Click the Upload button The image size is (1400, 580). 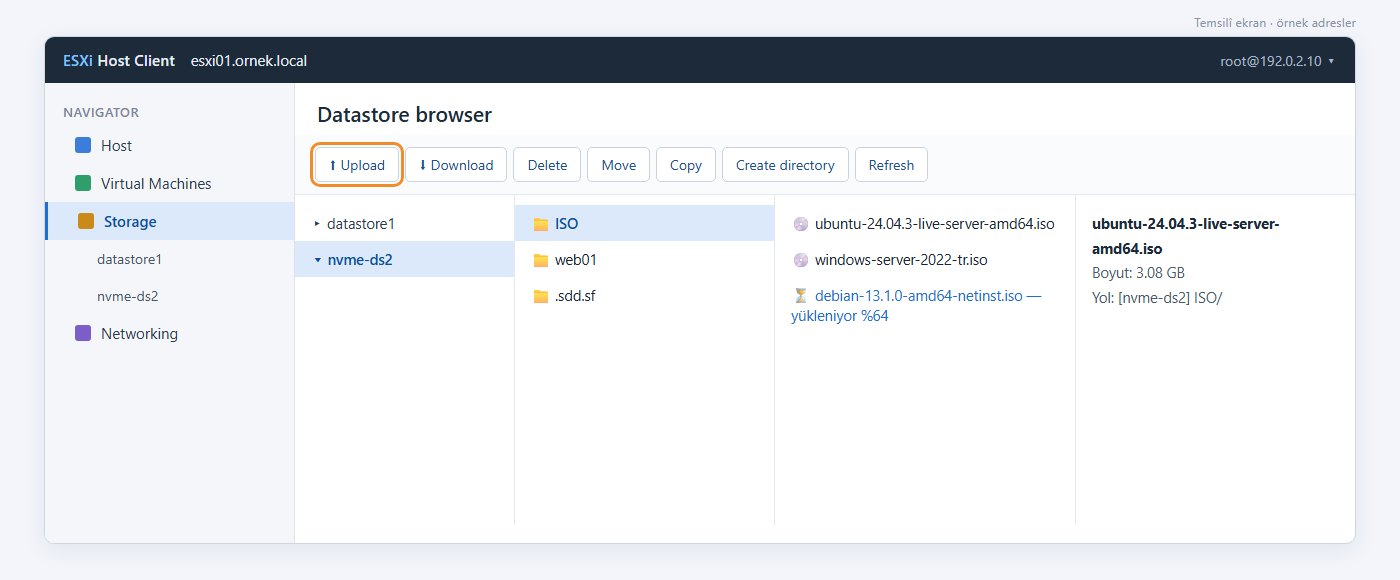[357, 165]
